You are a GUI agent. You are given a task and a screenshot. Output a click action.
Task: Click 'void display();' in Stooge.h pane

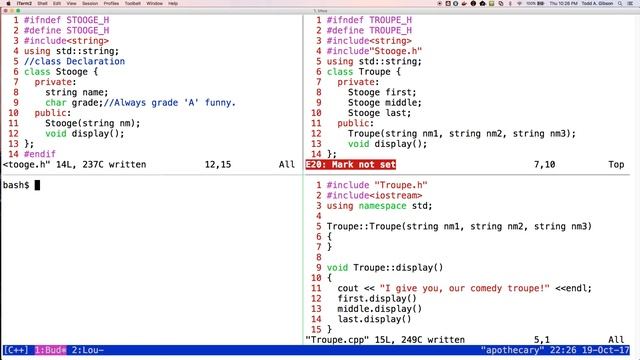tap(84, 133)
